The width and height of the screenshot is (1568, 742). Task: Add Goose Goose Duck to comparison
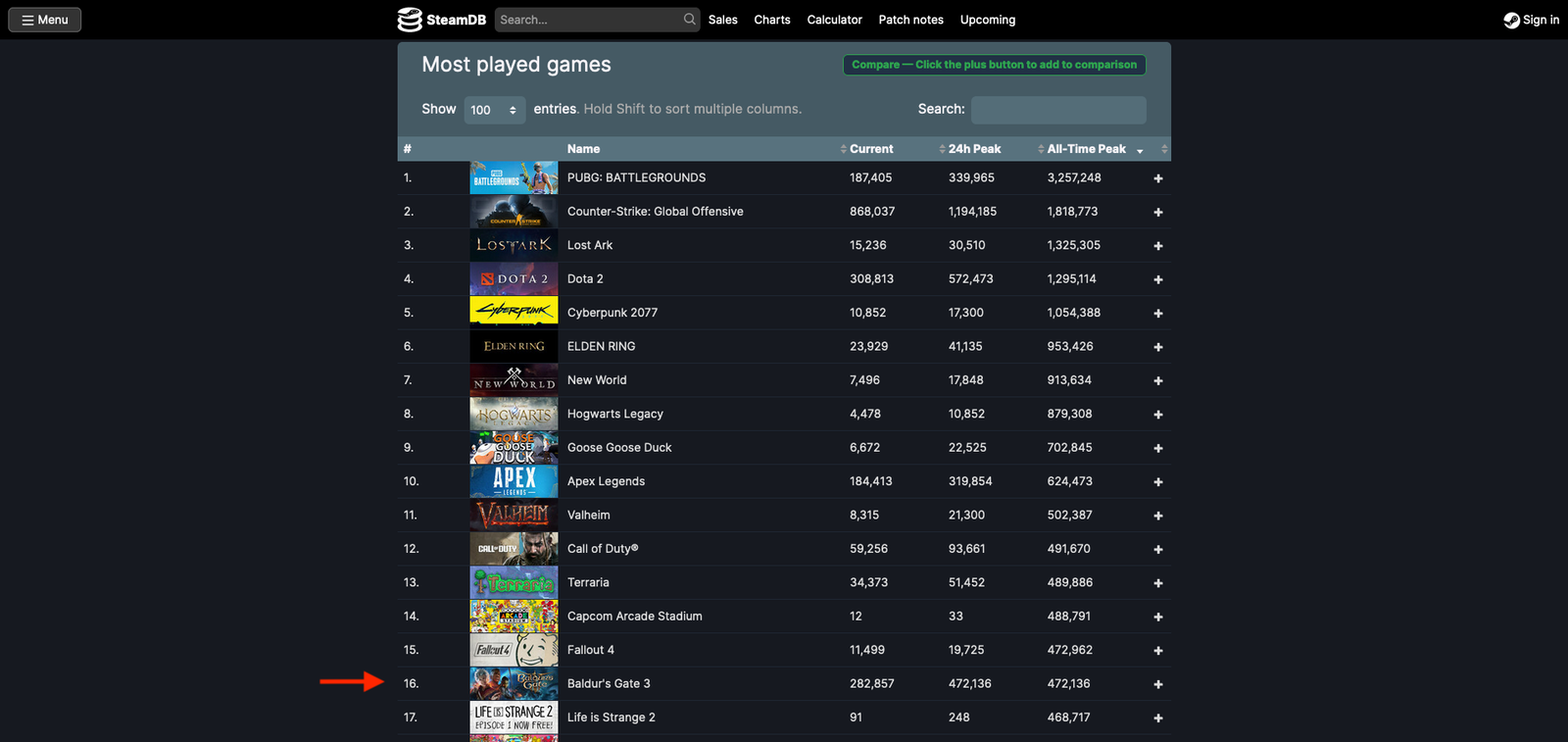[1158, 448]
